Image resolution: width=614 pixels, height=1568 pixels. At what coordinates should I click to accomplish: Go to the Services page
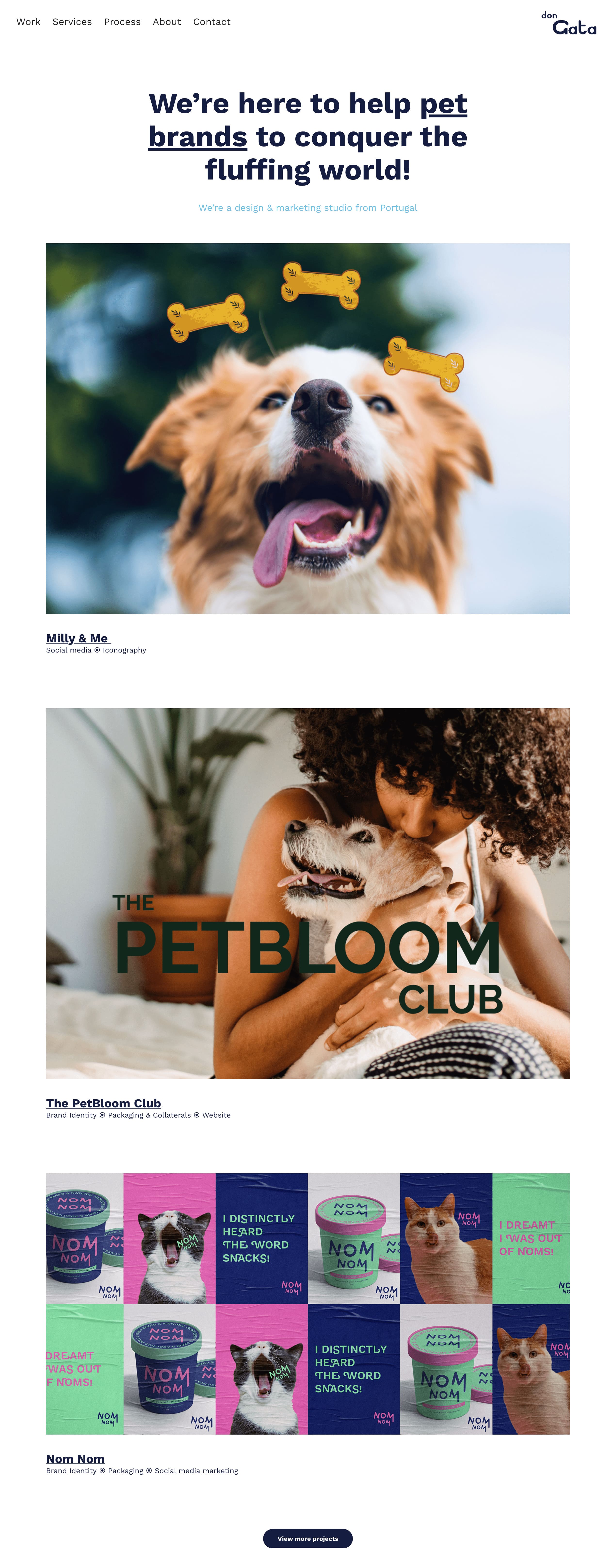click(72, 22)
